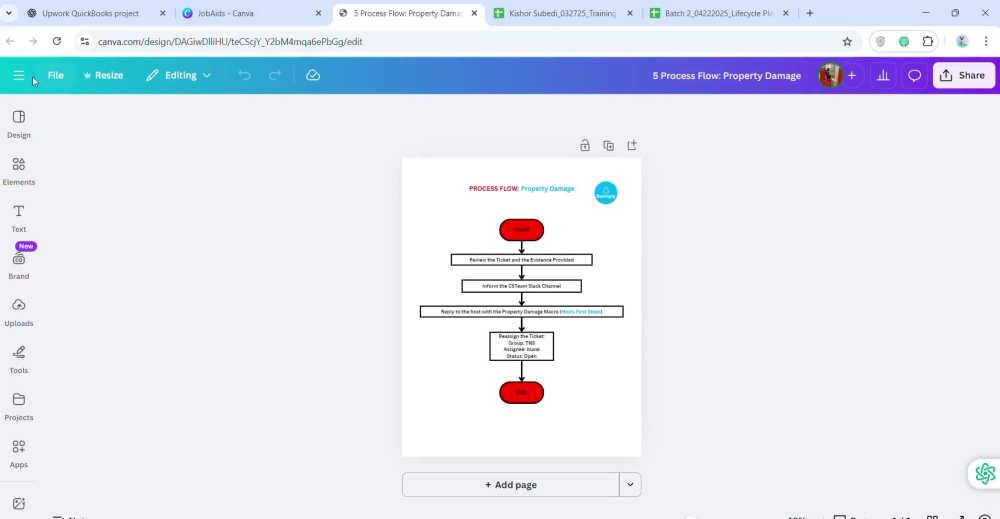This screenshot has width=1000, height=519.
Task: Select the blue Swimply logo circle
Action: coord(606,193)
